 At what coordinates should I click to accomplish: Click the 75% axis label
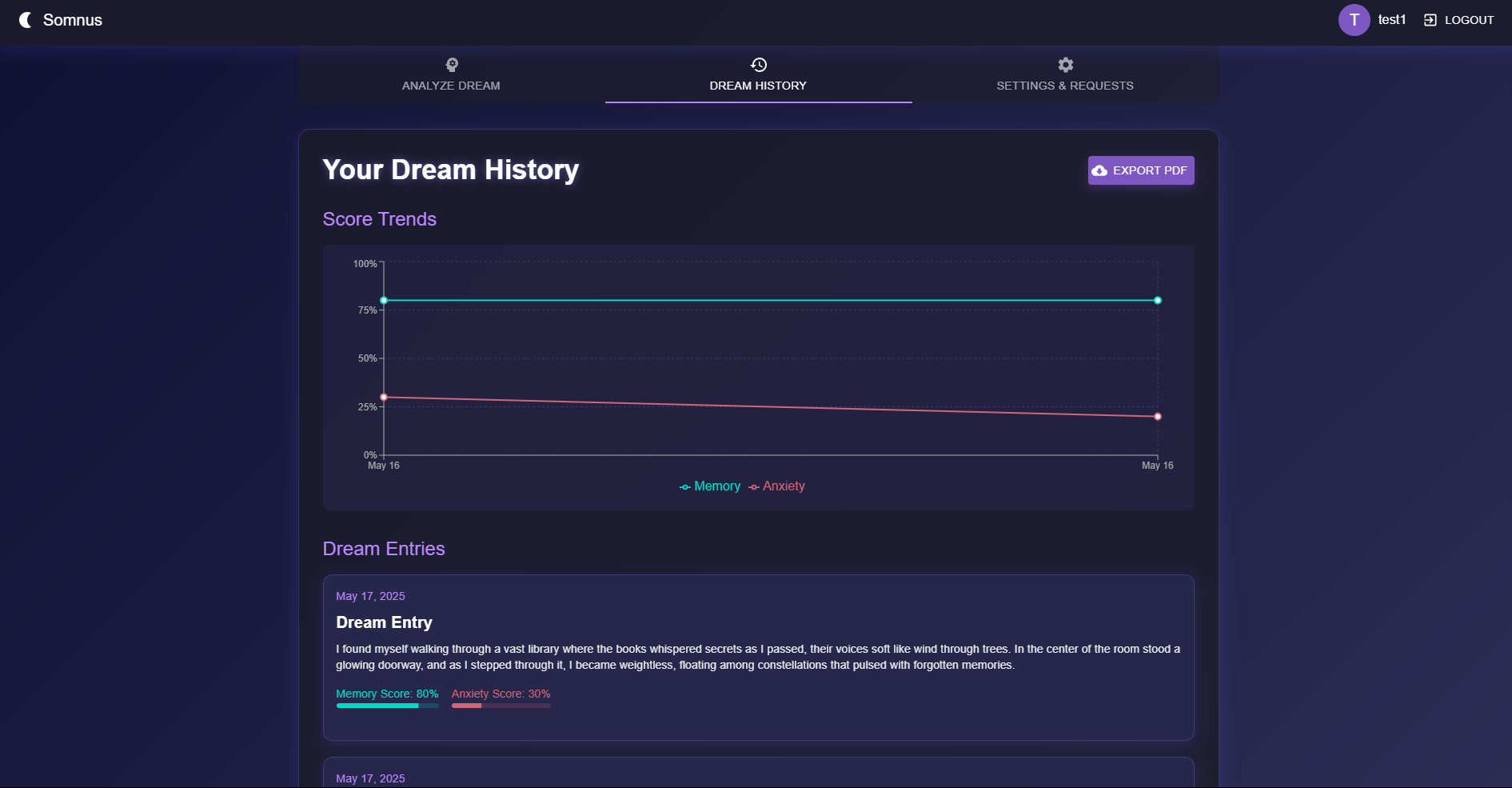click(367, 310)
